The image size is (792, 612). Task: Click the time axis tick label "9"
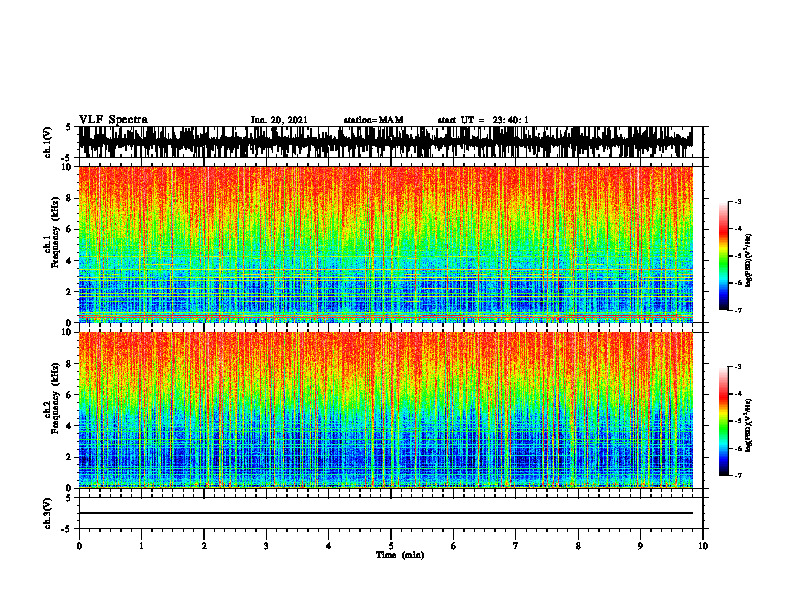(641, 546)
